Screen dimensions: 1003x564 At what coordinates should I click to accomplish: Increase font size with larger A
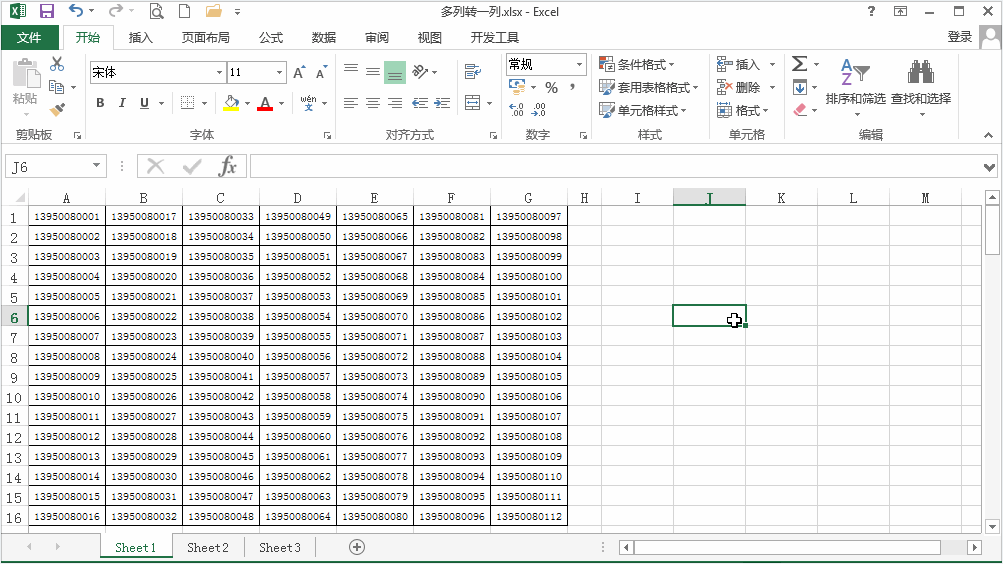pos(299,72)
